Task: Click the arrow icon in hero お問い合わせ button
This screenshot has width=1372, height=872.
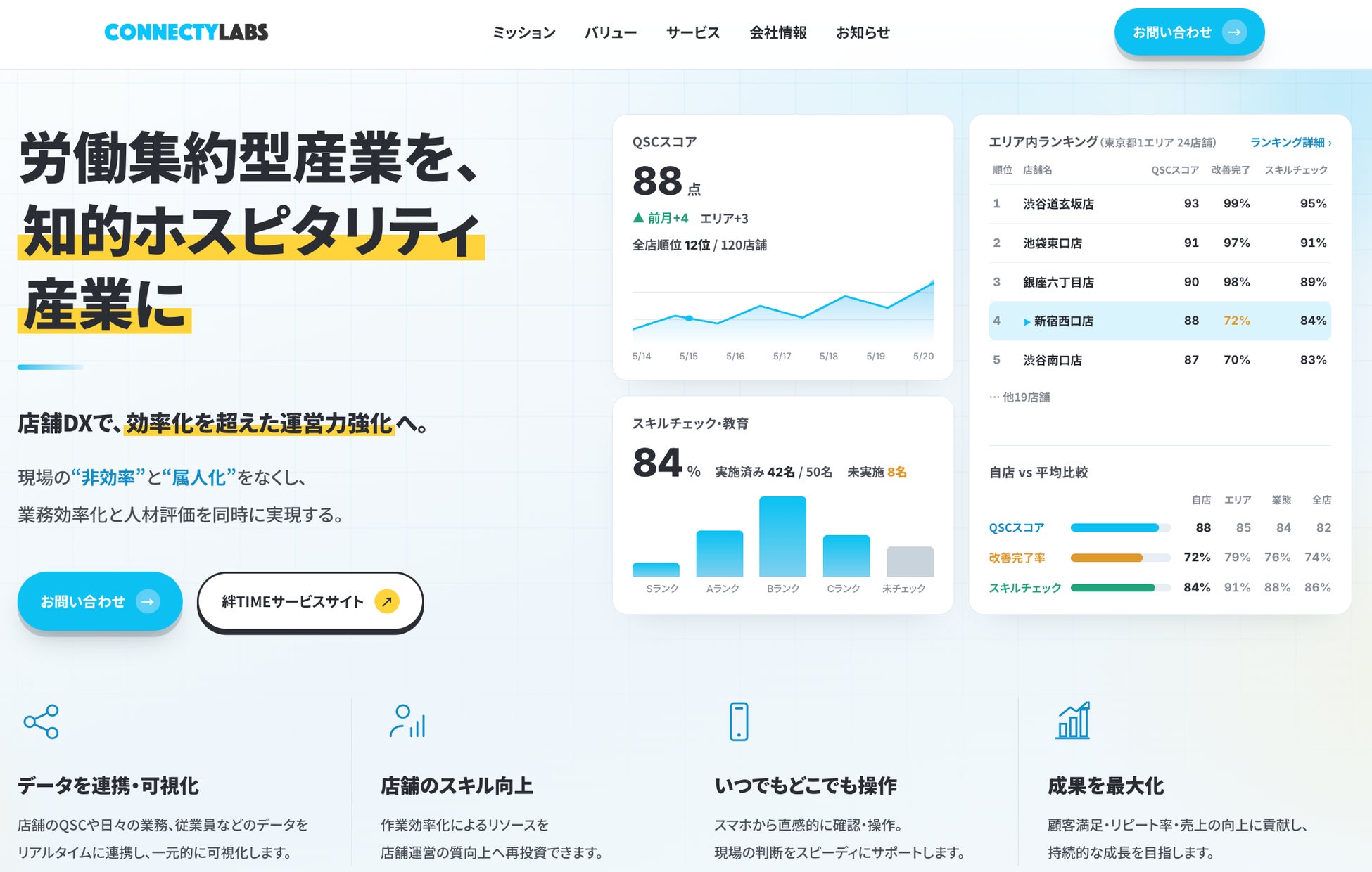Action: coord(148,601)
